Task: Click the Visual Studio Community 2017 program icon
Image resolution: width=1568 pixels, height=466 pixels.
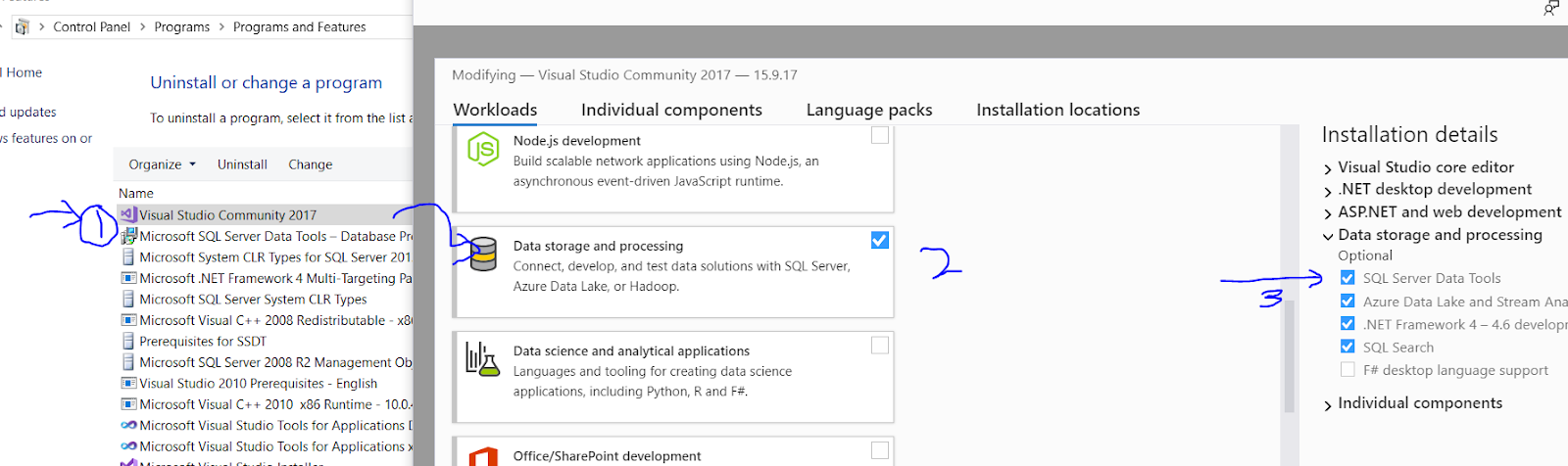Action: [128, 214]
